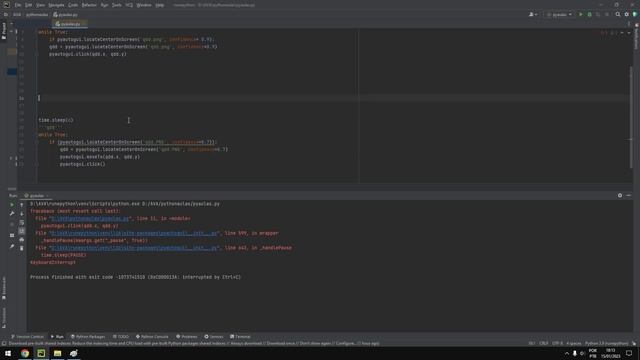This screenshot has width=640, height=360.
Task: Click the volume icon in system tray
Action: pos(582,353)
